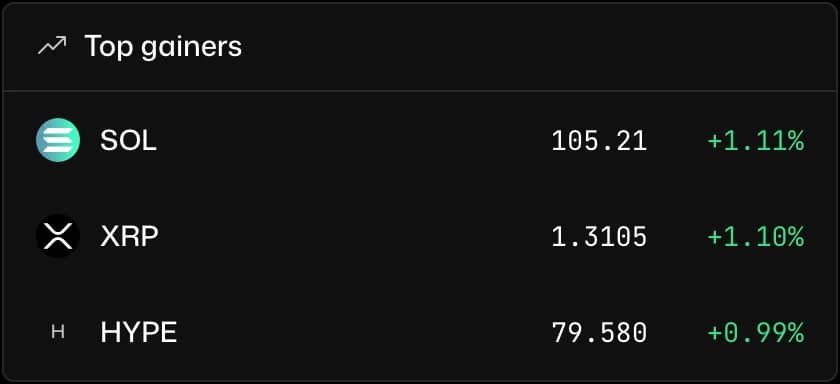Image resolution: width=840 pixels, height=384 pixels.
Task: Click SOL price 105.21
Action: tap(599, 141)
